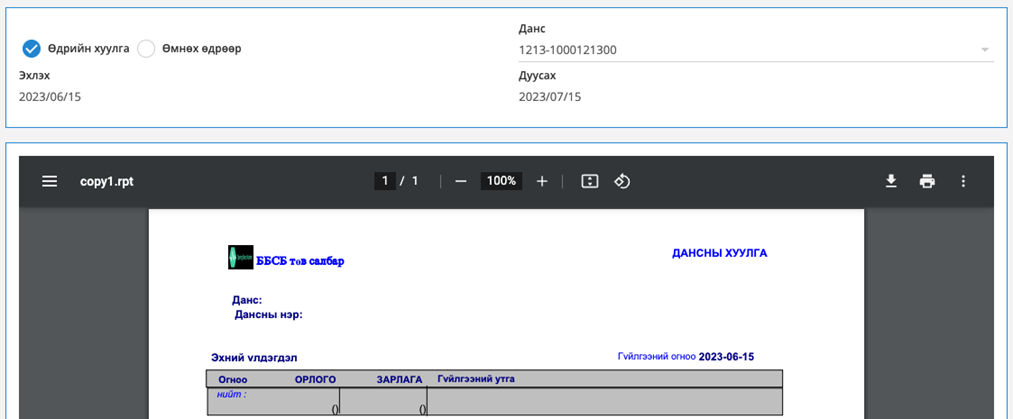The width and height of the screenshot is (1013, 419).
Task: Download the copy1.rpt report
Action: point(891,181)
